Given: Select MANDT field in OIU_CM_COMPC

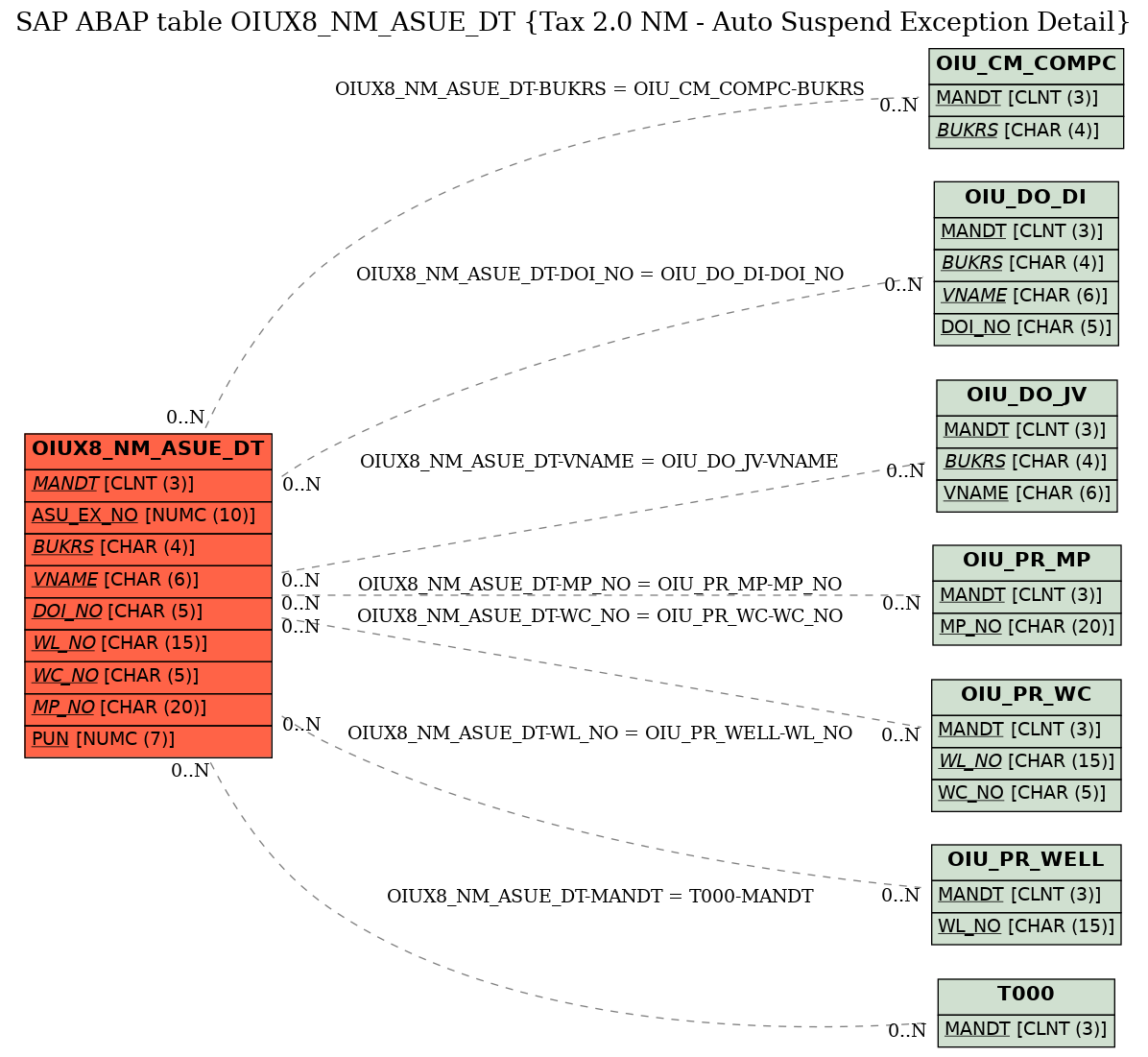Looking at the screenshot, I should pyautogui.click(x=1026, y=100).
